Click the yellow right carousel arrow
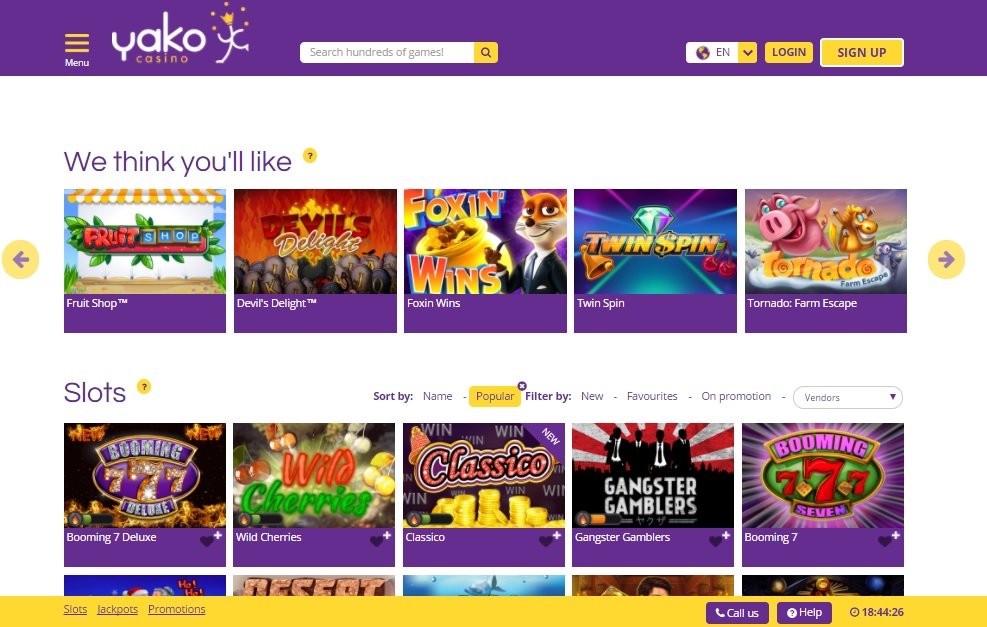The height and width of the screenshot is (627, 987). (946, 259)
